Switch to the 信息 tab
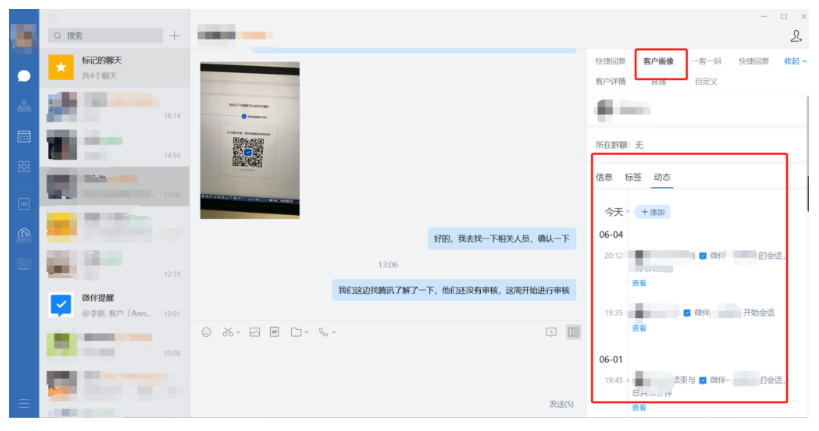The height and width of the screenshot is (431, 819). point(604,177)
